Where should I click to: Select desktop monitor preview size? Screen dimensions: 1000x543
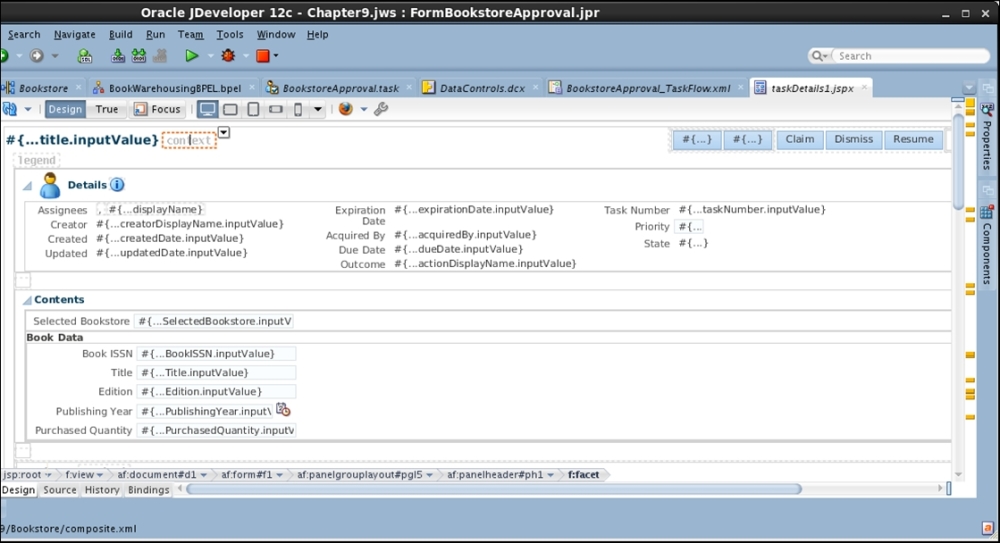click(207, 109)
